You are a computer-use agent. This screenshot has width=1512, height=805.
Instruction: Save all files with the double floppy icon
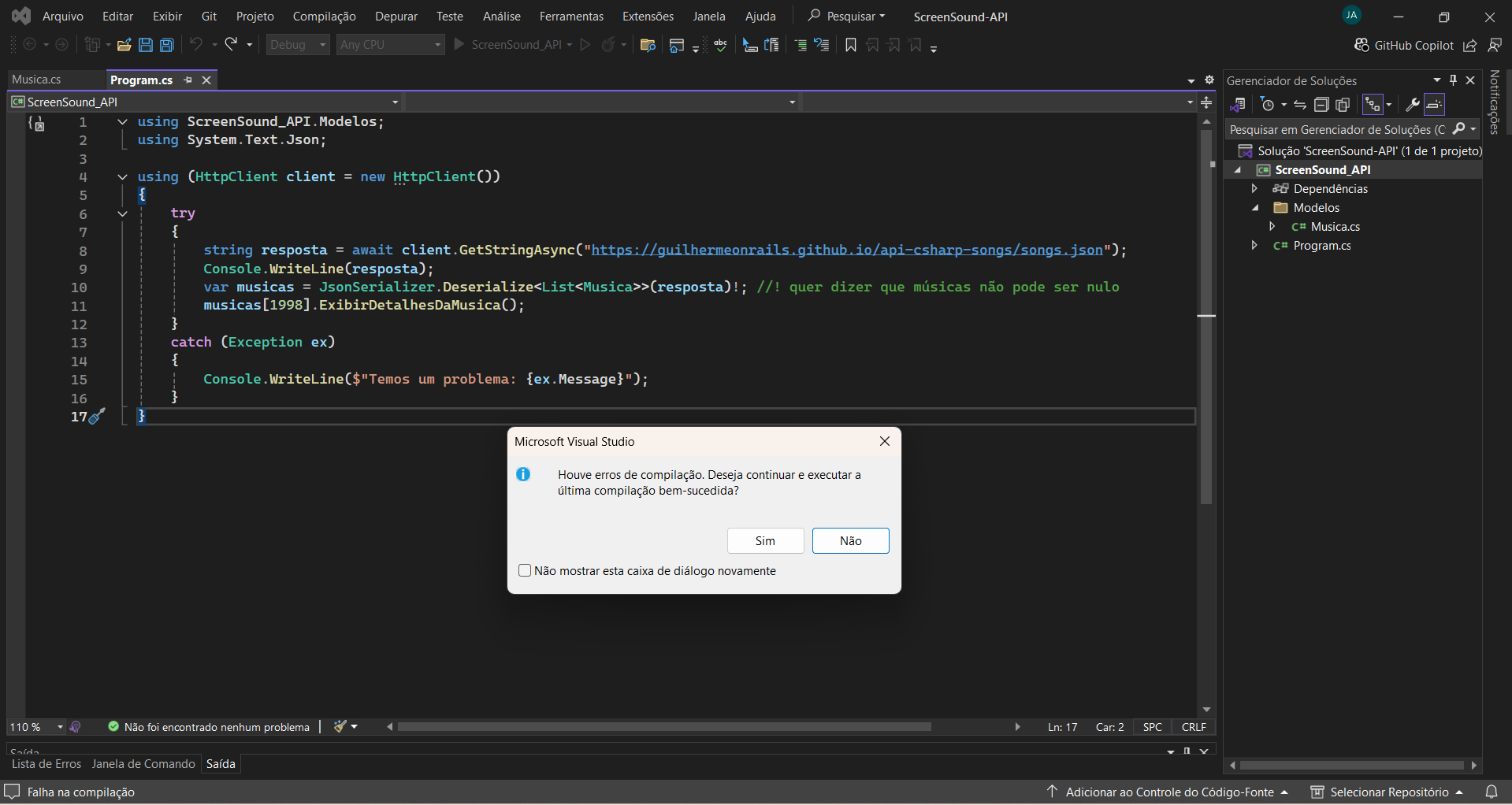(167, 45)
